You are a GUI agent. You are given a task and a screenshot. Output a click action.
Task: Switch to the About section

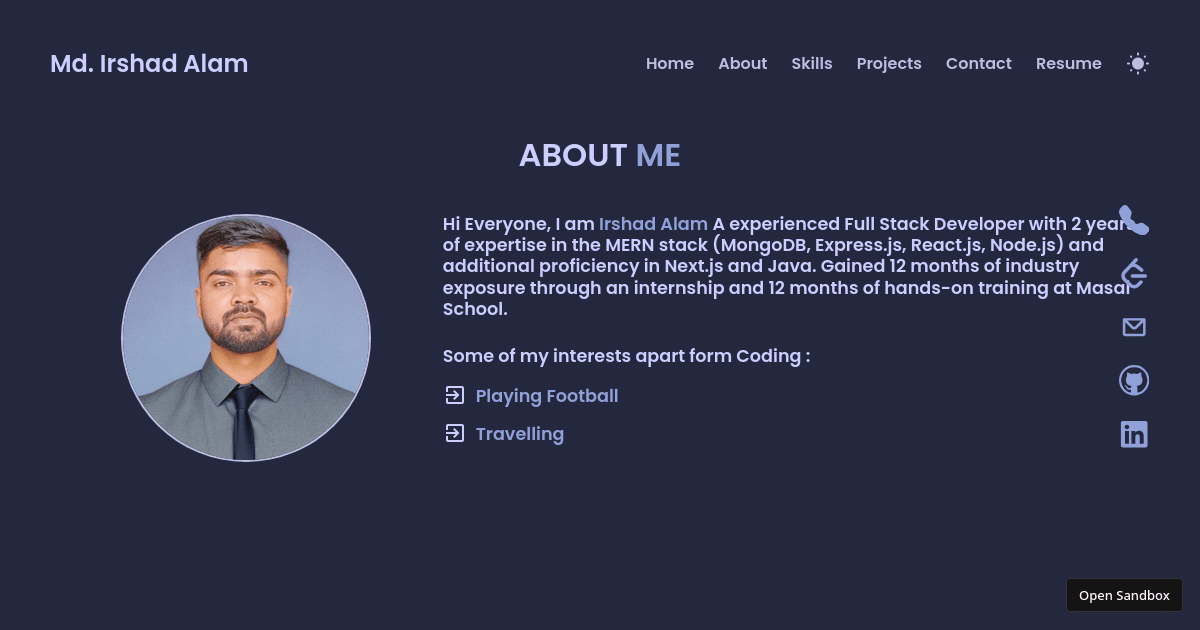743,63
